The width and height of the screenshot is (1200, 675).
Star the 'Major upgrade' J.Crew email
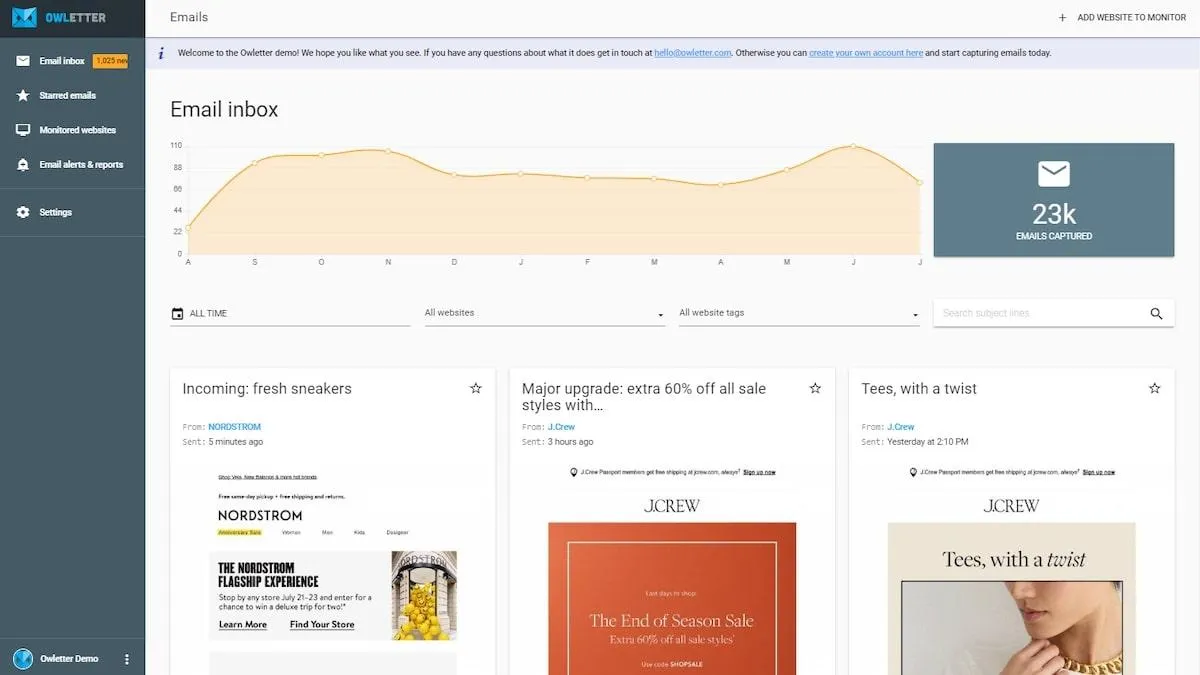click(x=815, y=388)
